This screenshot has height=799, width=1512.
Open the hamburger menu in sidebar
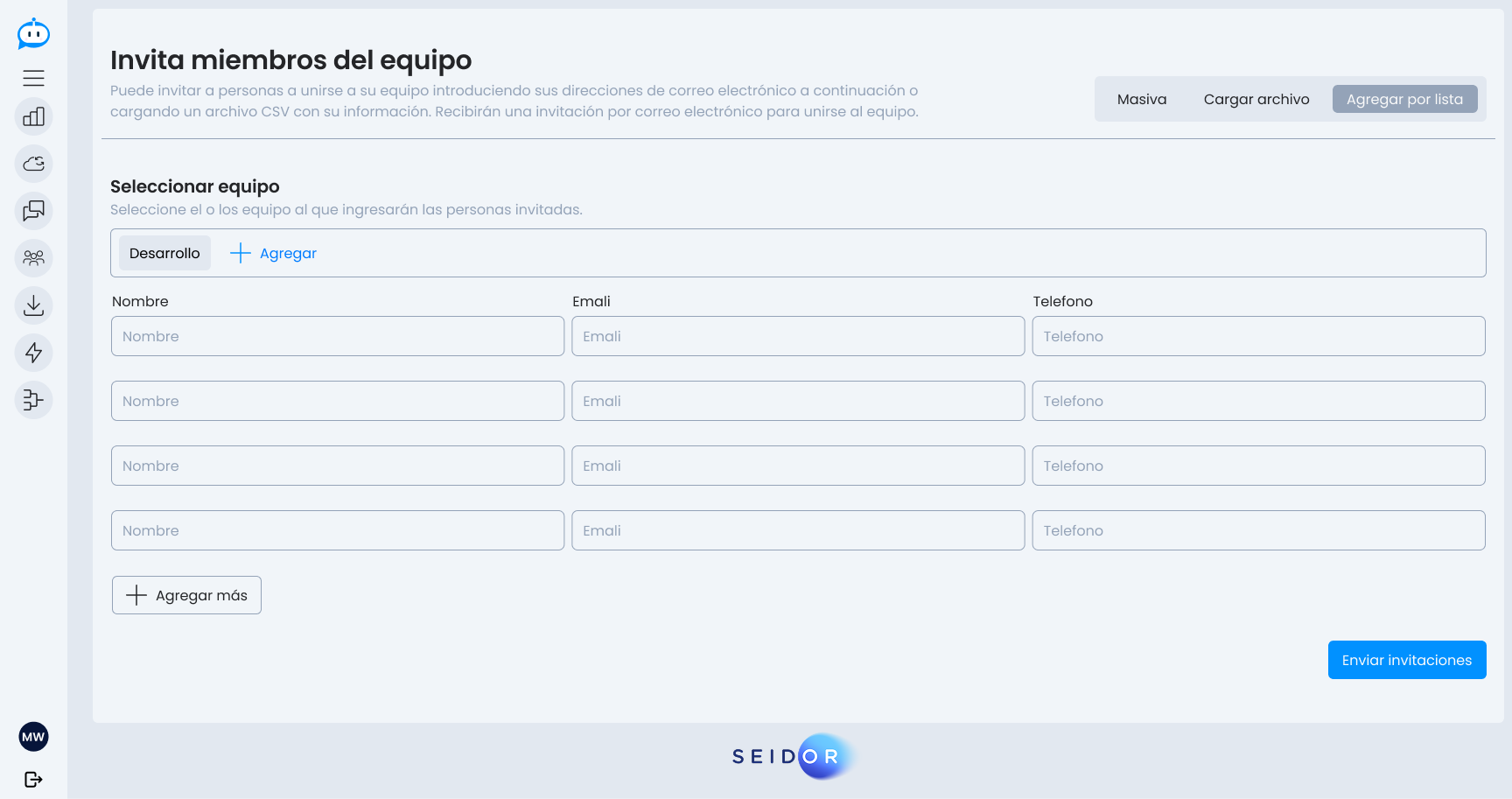33,78
